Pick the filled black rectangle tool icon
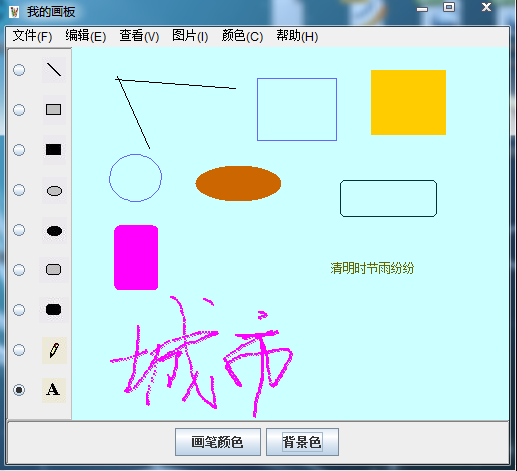The height and width of the screenshot is (471, 517). pos(54,150)
